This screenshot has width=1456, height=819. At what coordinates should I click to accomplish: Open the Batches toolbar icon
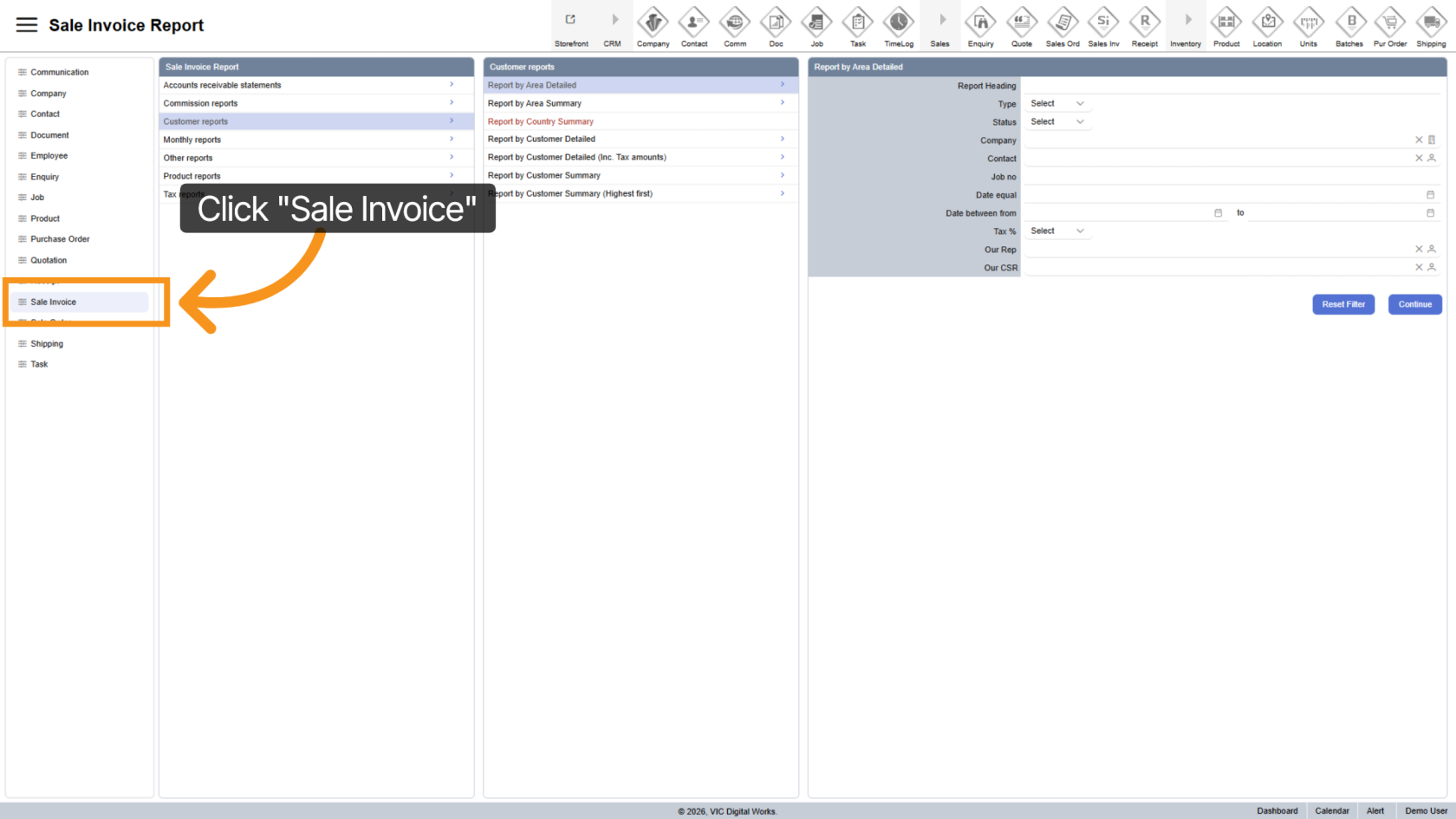click(x=1349, y=23)
